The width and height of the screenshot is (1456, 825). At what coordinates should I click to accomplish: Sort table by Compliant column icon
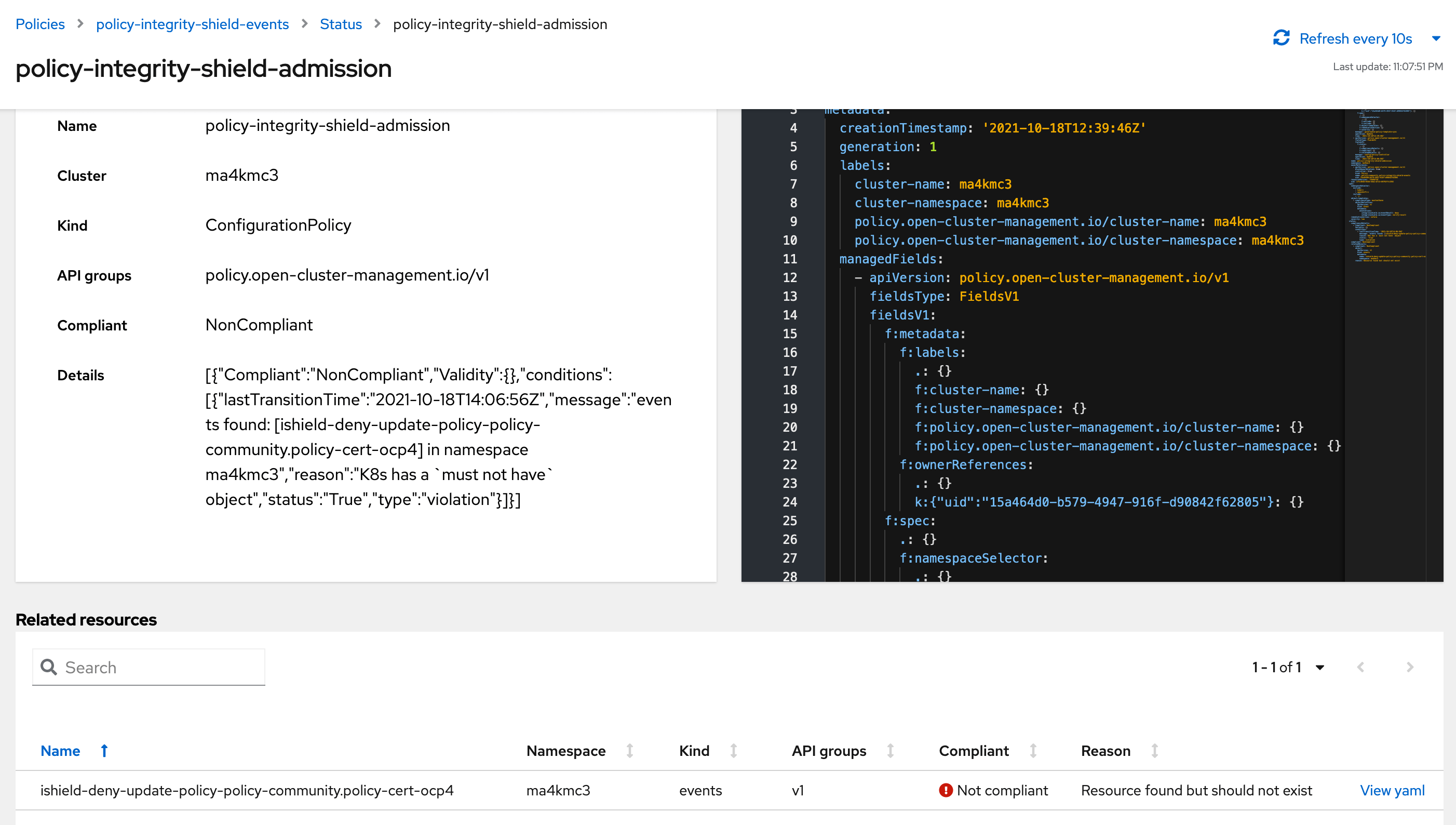click(1033, 751)
